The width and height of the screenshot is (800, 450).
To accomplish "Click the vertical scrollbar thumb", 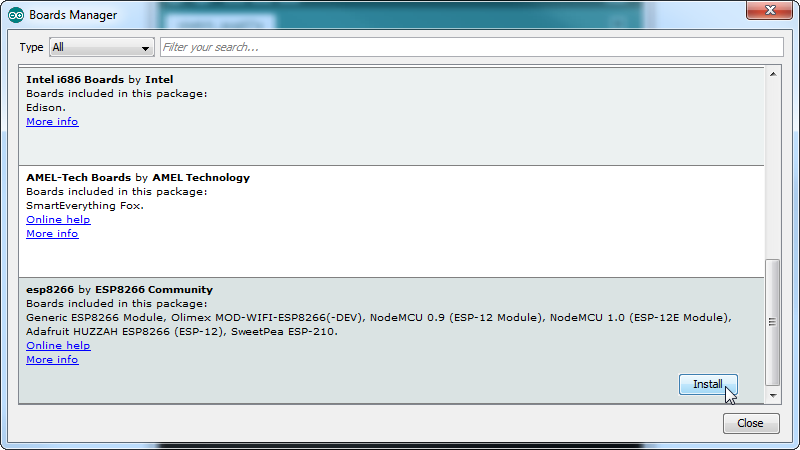I will [773, 322].
